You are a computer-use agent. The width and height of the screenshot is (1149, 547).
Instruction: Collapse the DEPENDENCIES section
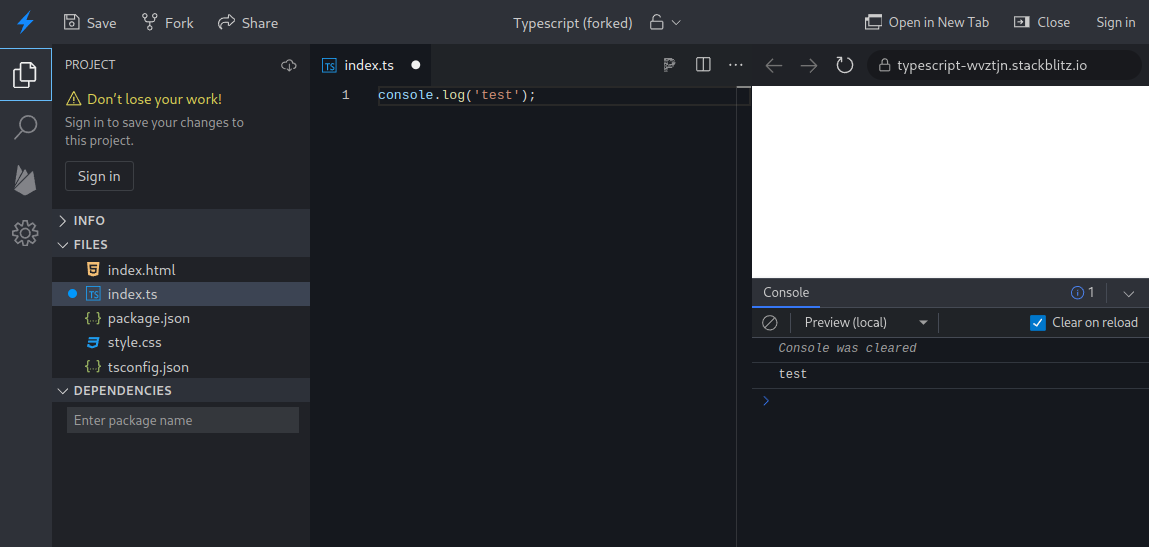(x=181, y=391)
